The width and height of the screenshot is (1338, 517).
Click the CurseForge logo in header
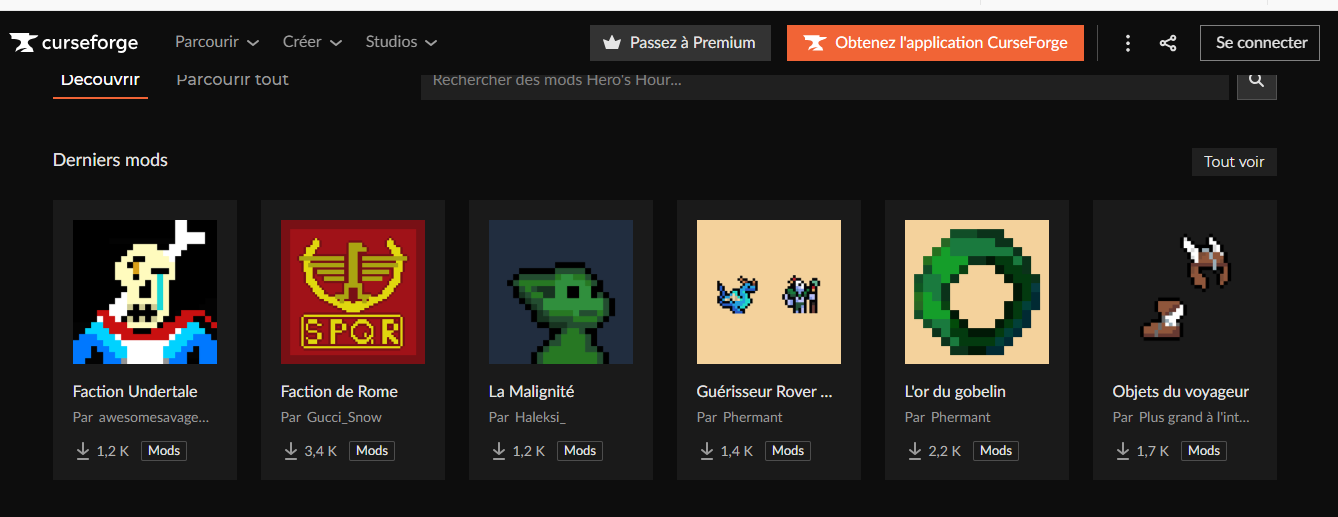(x=74, y=43)
